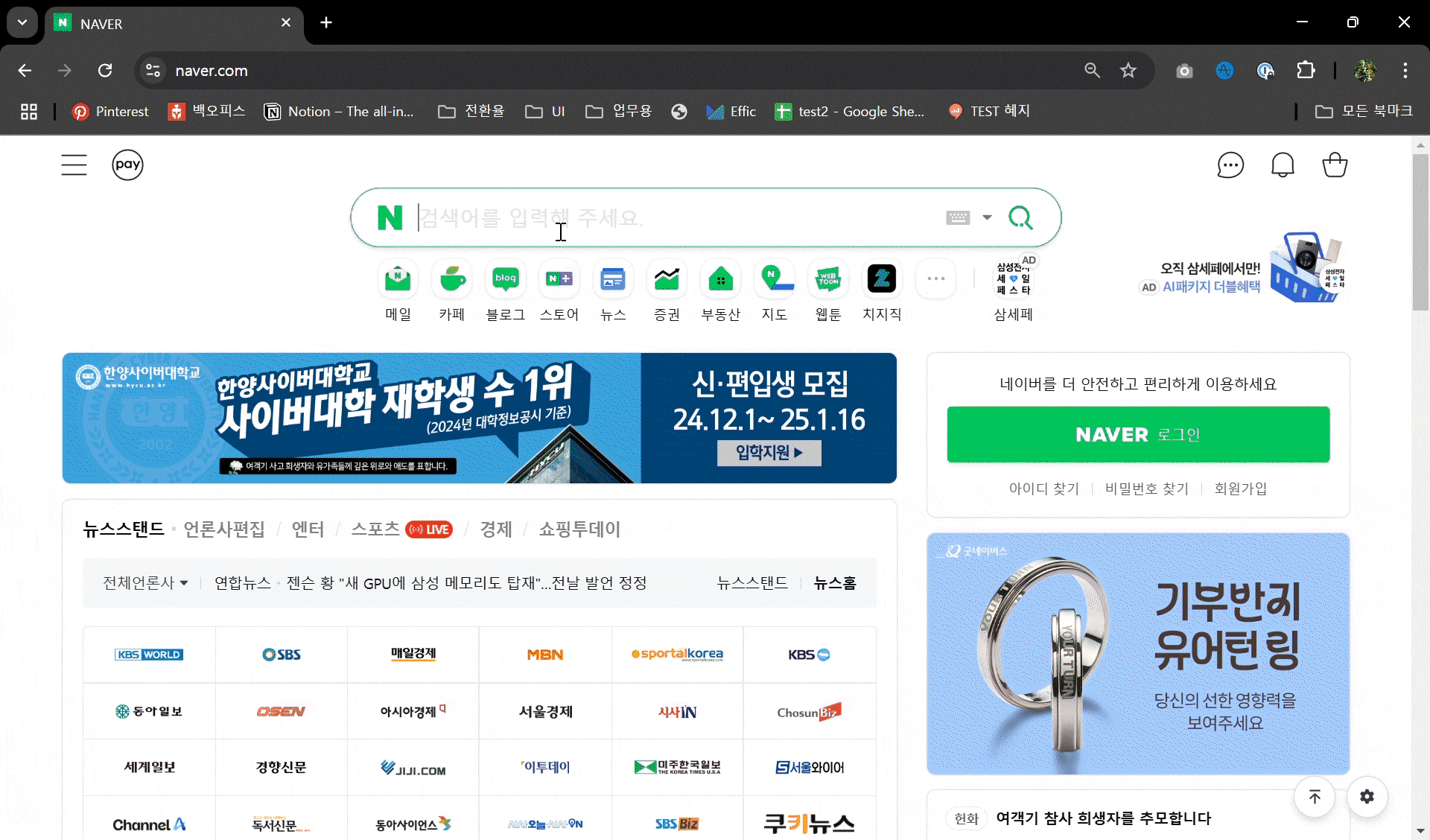The image size is (1430, 840).
Task: Open the SBS press logo
Action: [282, 655]
